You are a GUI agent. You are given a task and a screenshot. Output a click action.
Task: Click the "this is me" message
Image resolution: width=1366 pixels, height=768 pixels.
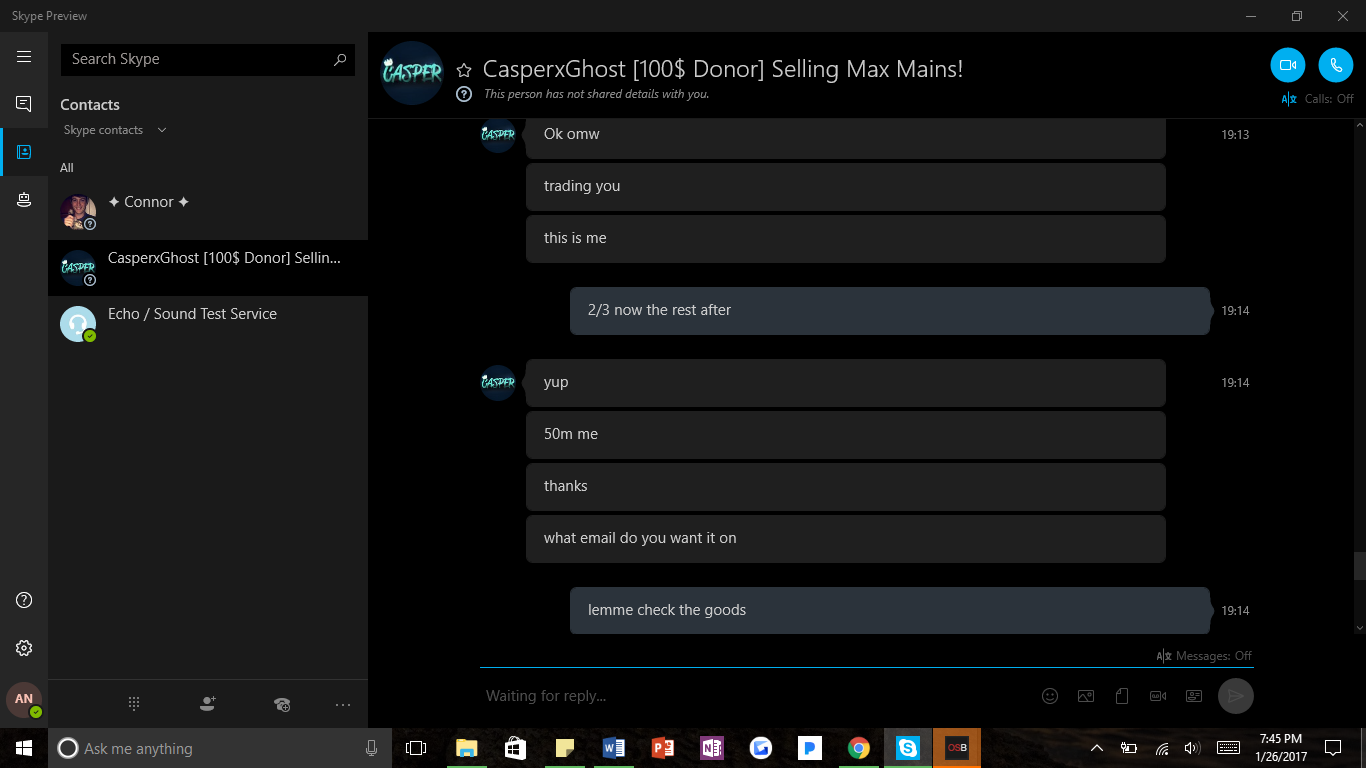[846, 238]
